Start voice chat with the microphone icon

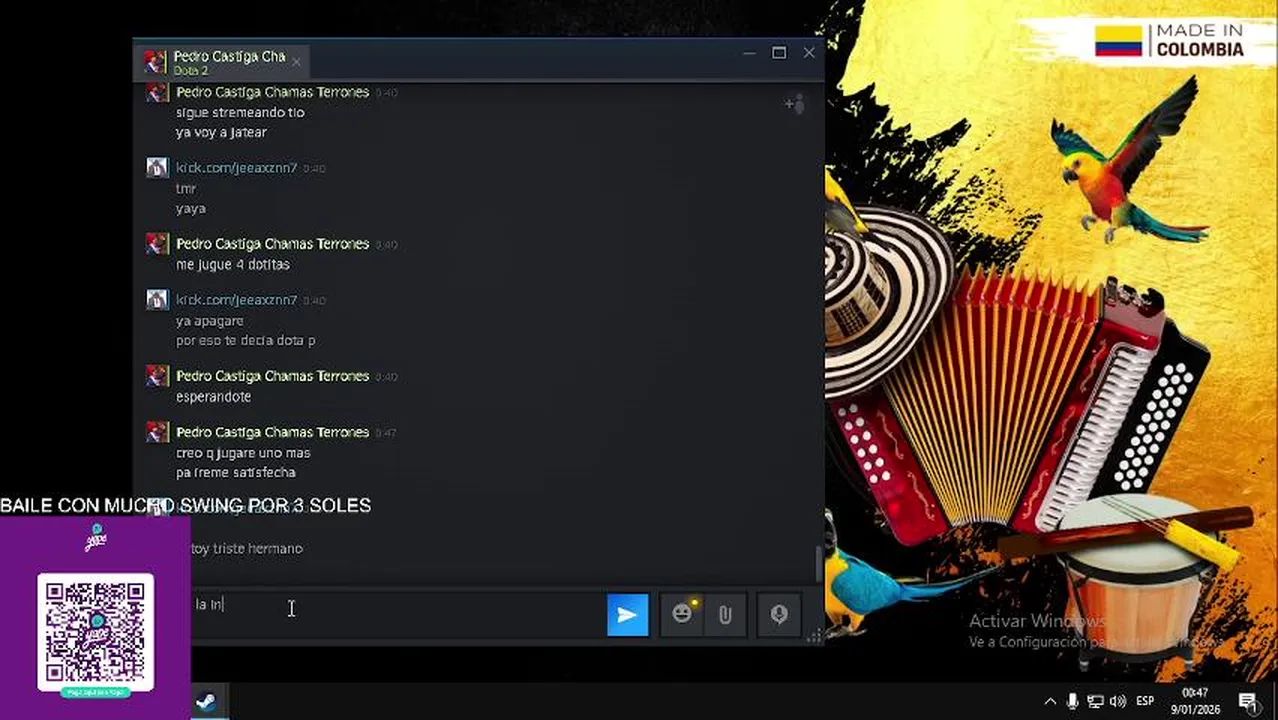779,615
